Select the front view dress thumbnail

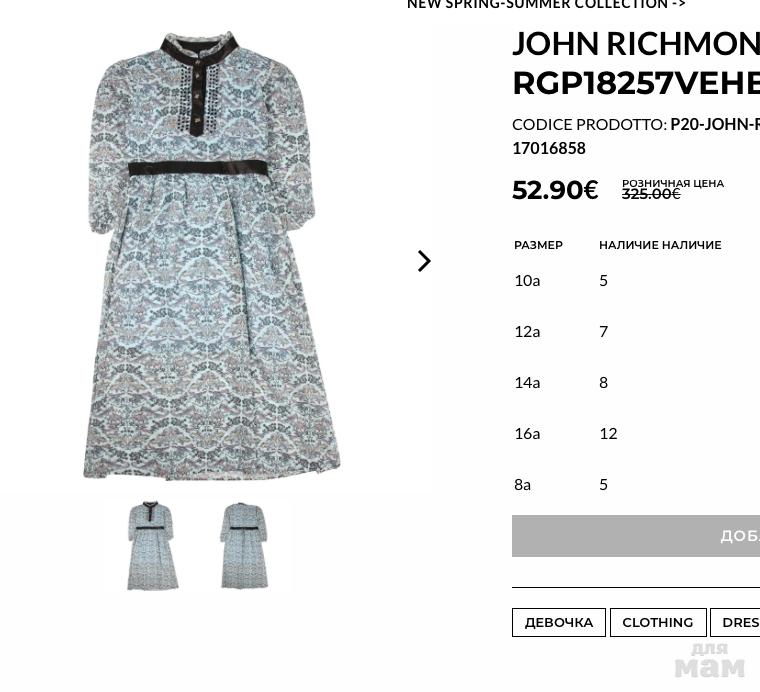click(153, 546)
